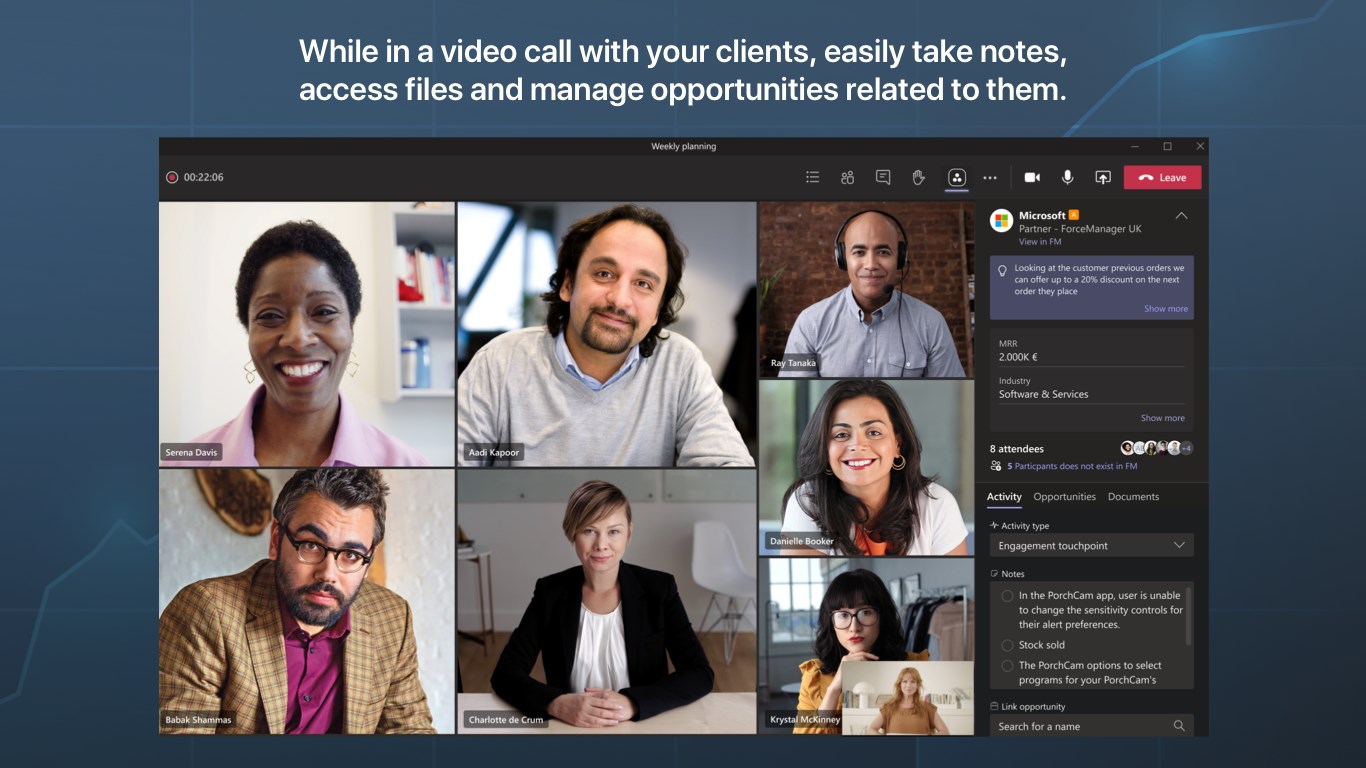
Task: Switch to the Documents tab
Action: pyautogui.click(x=1133, y=497)
